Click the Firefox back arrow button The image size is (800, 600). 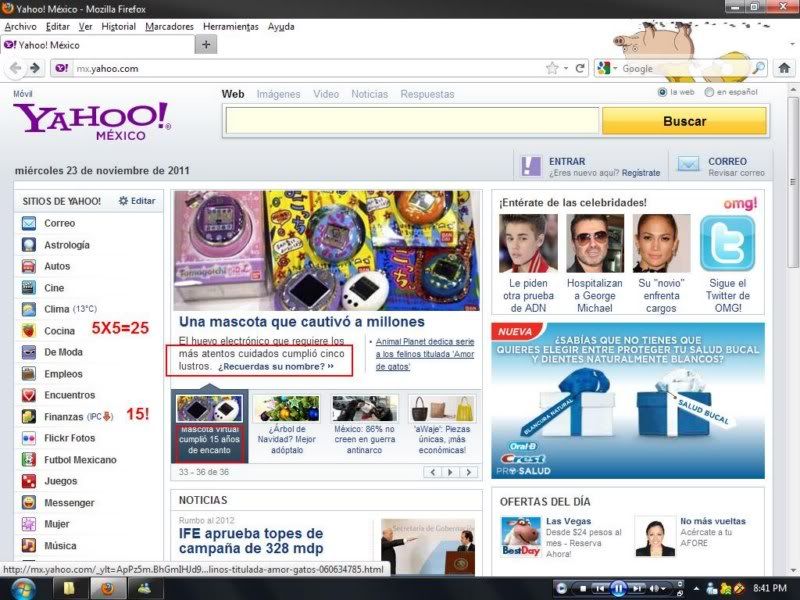(x=16, y=68)
